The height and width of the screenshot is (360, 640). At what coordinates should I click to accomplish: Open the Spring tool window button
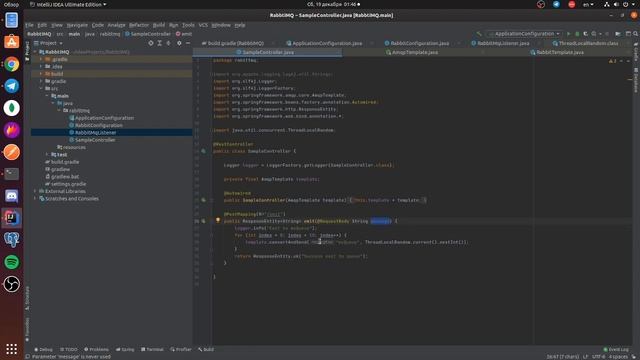pos(125,349)
